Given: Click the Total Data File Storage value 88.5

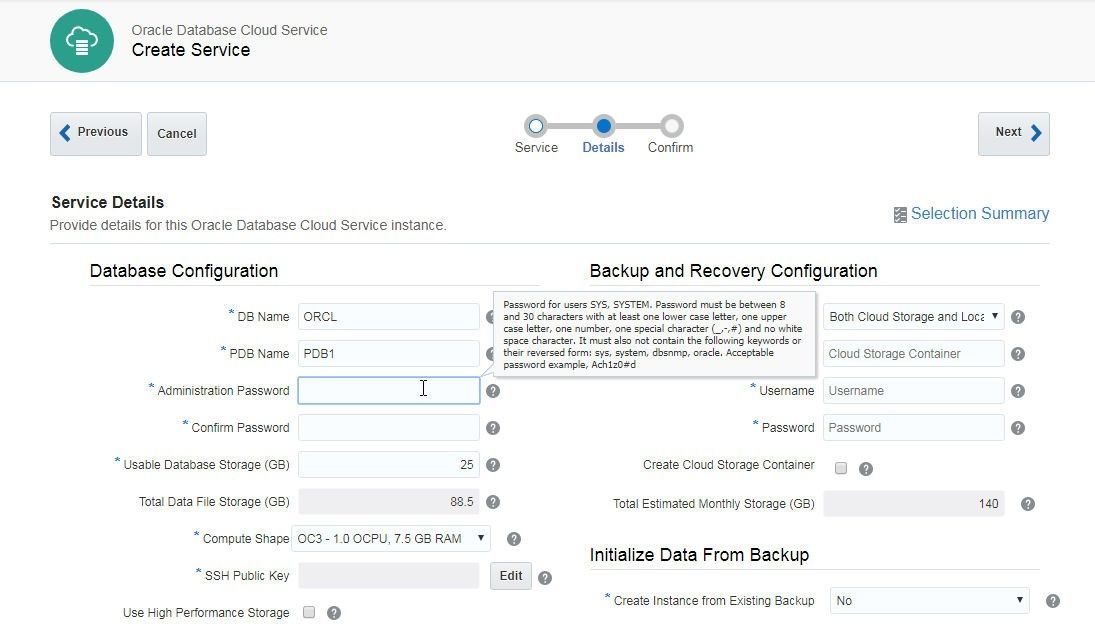Looking at the screenshot, I should coord(462,502).
